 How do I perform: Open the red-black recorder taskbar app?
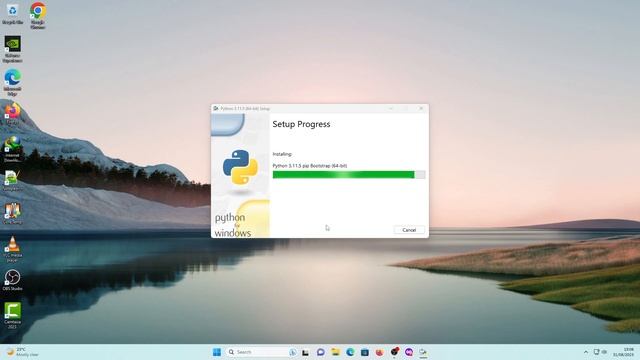394,352
